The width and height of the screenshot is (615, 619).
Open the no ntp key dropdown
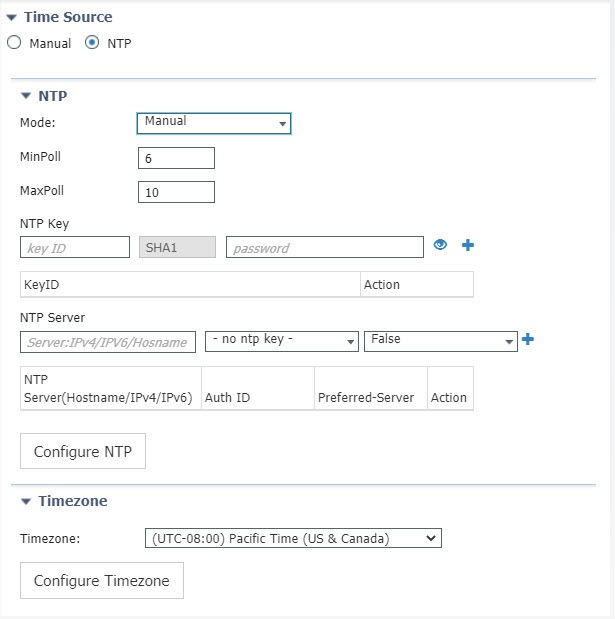coord(282,341)
